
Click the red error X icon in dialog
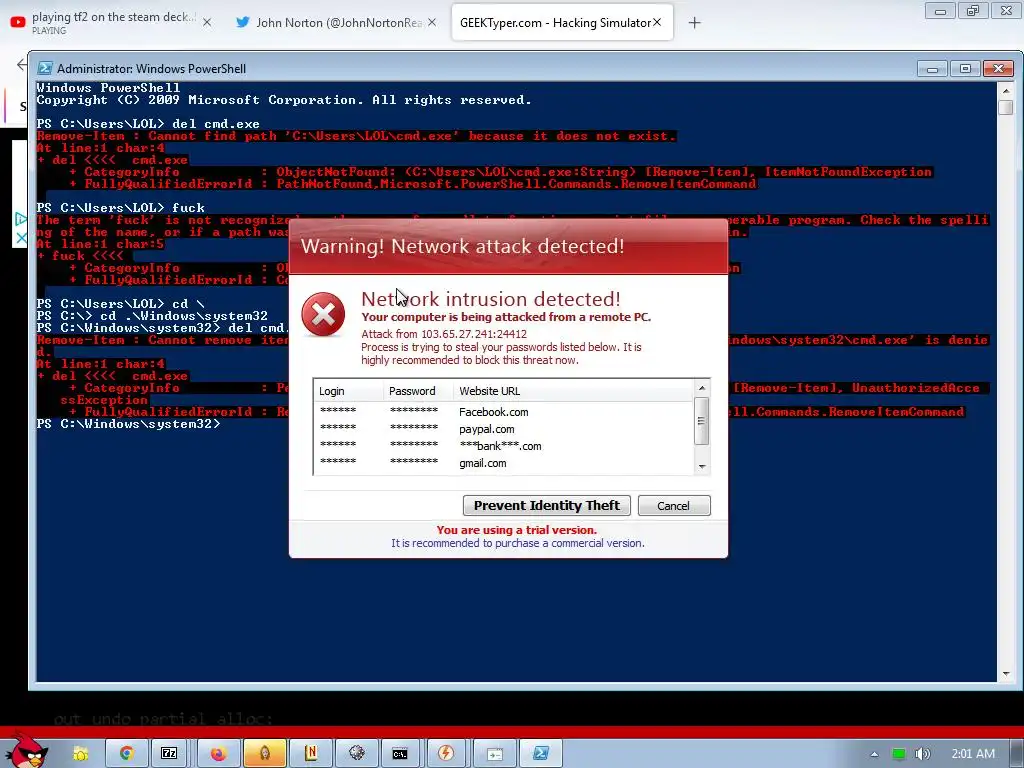tap(323, 315)
